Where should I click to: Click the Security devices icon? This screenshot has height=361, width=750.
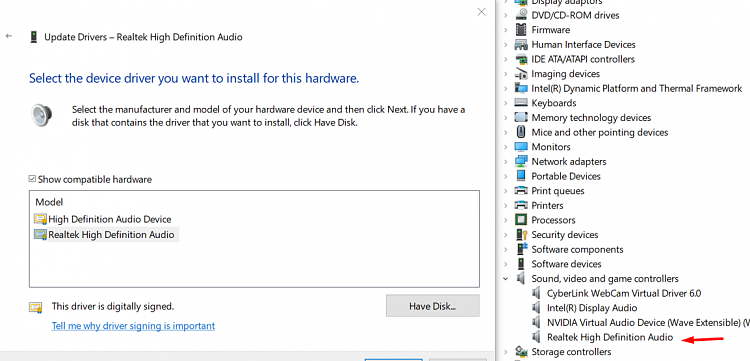click(521, 235)
